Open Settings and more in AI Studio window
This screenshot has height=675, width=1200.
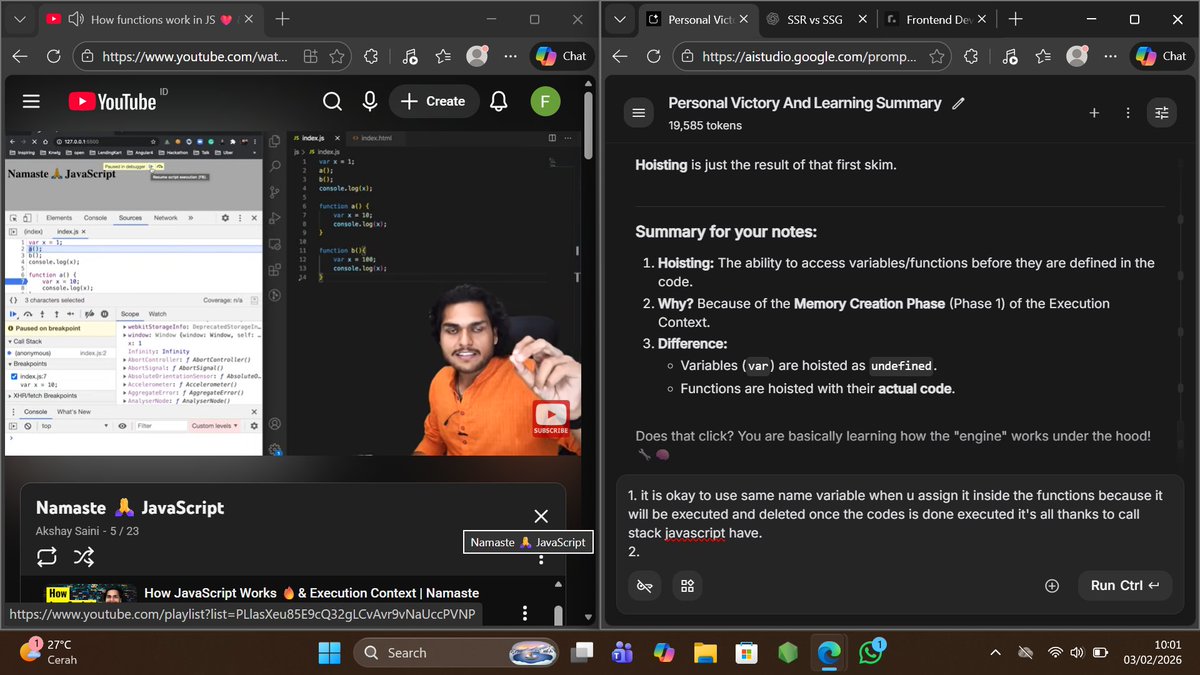click(x=1111, y=57)
